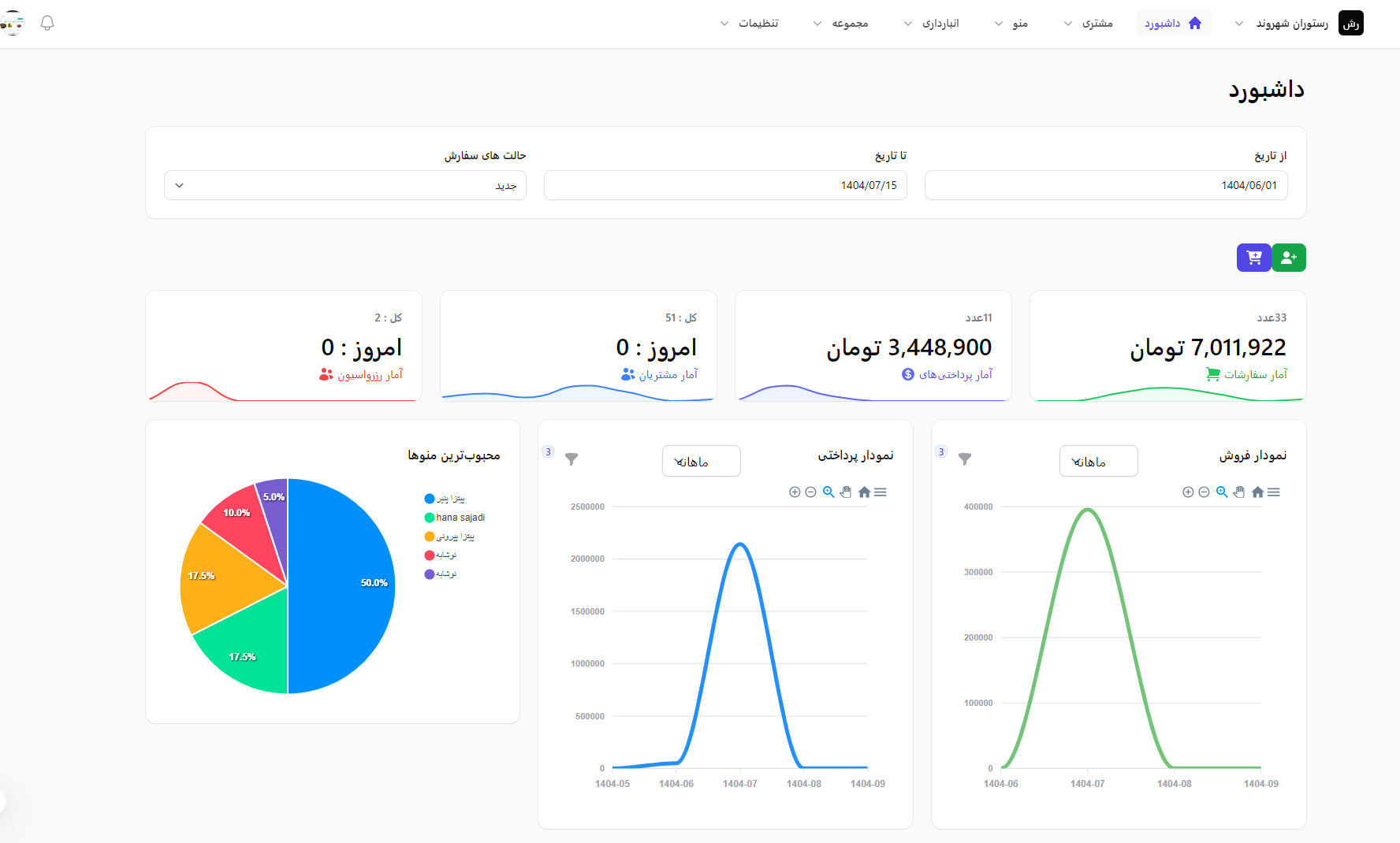The width and height of the screenshot is (1400, 843).
Task: Click the filter count badge on نمودار پرداختی
Action: point(548,451)
